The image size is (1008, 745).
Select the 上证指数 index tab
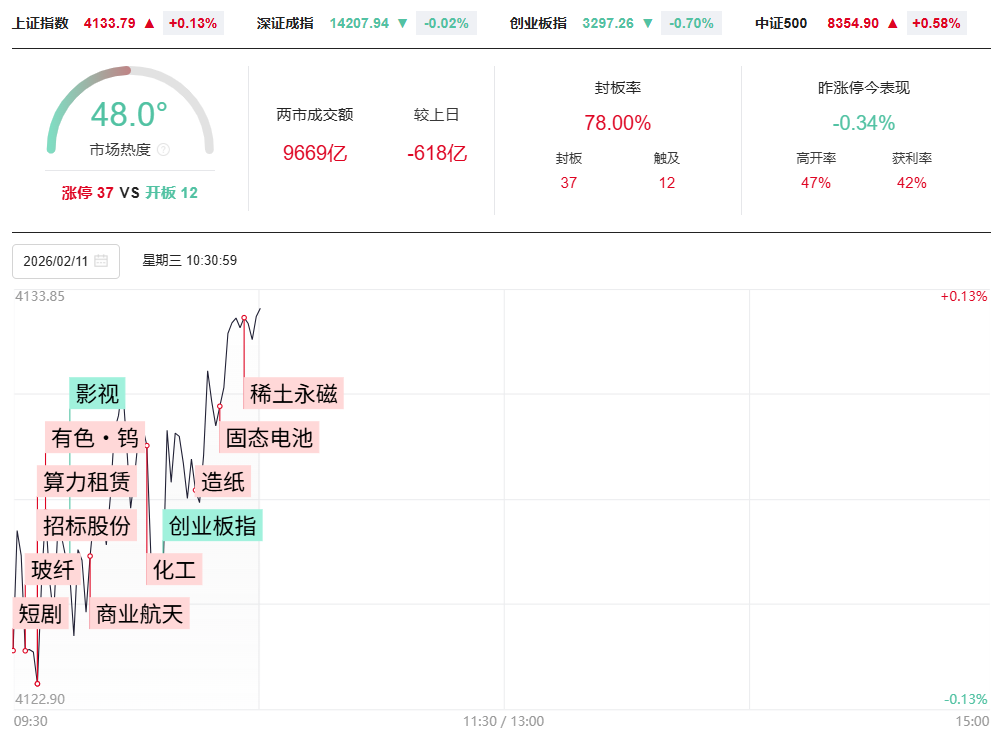pos(41,23)
